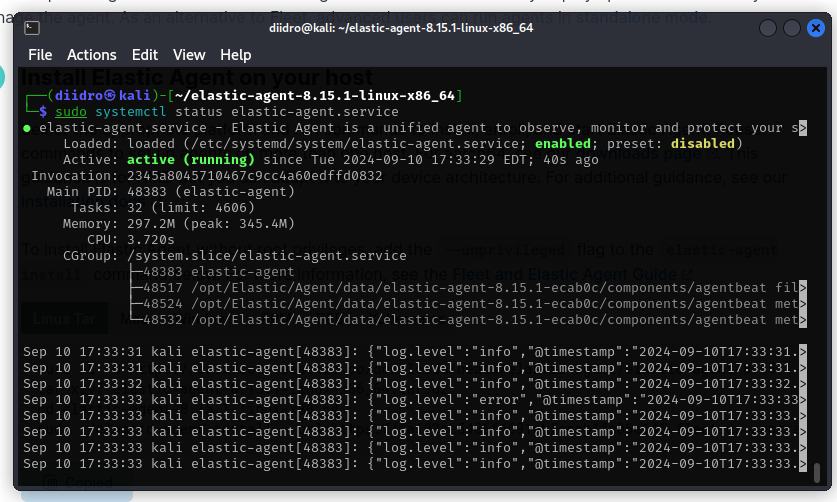Image resolution: width=837 pixels, height=502 pixels.
Task: Click the 'Memory: 297.2M (peak: 345.4M)' line
Action: pyautogui.click(x=179, y=224)
